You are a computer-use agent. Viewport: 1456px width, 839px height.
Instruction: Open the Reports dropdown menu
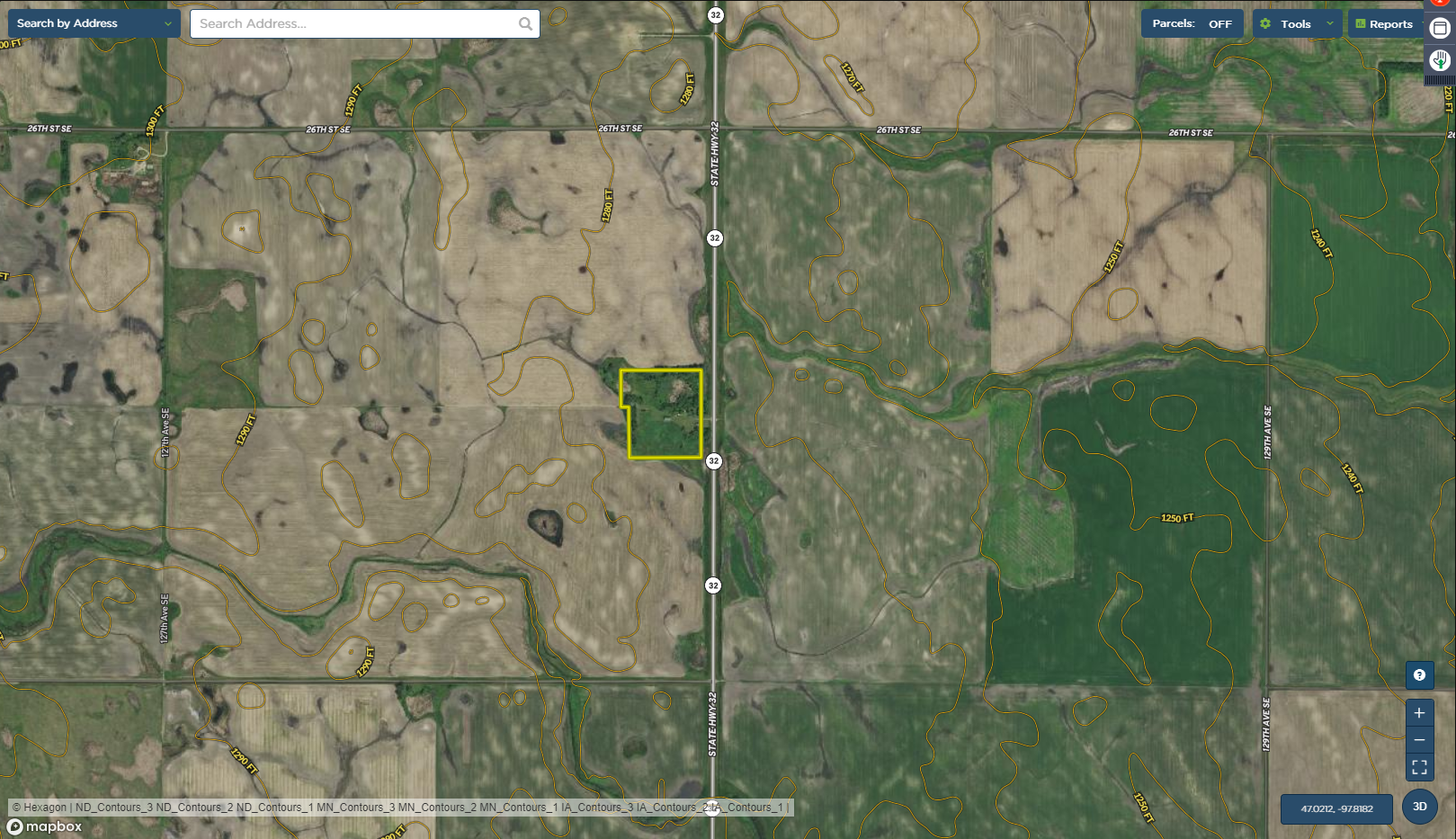coord(1385,24)
